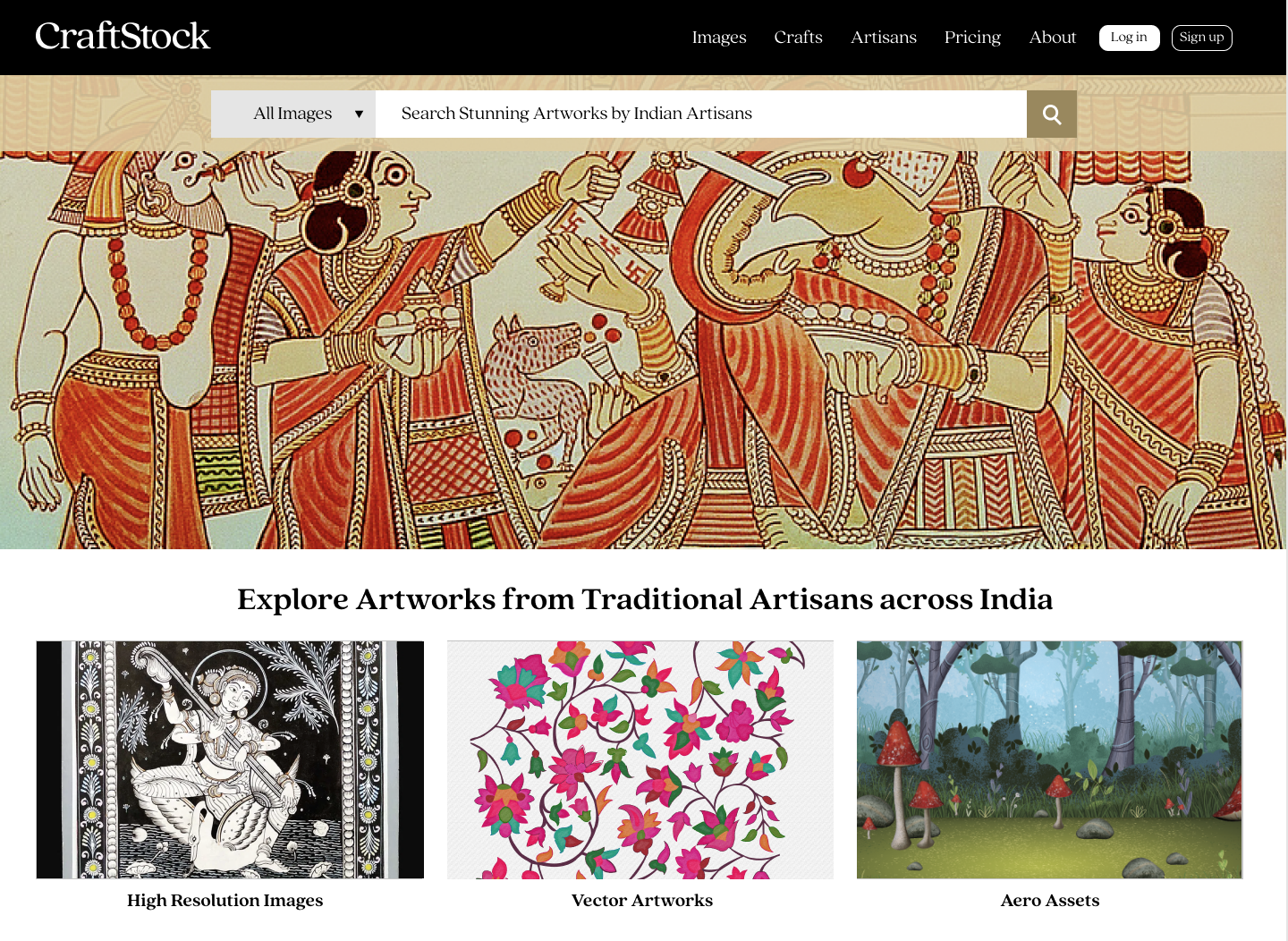Viewport: 1288px width, 941px height.
Task: Click the dropdown arrow beside All Images
Action: (359, 114)
